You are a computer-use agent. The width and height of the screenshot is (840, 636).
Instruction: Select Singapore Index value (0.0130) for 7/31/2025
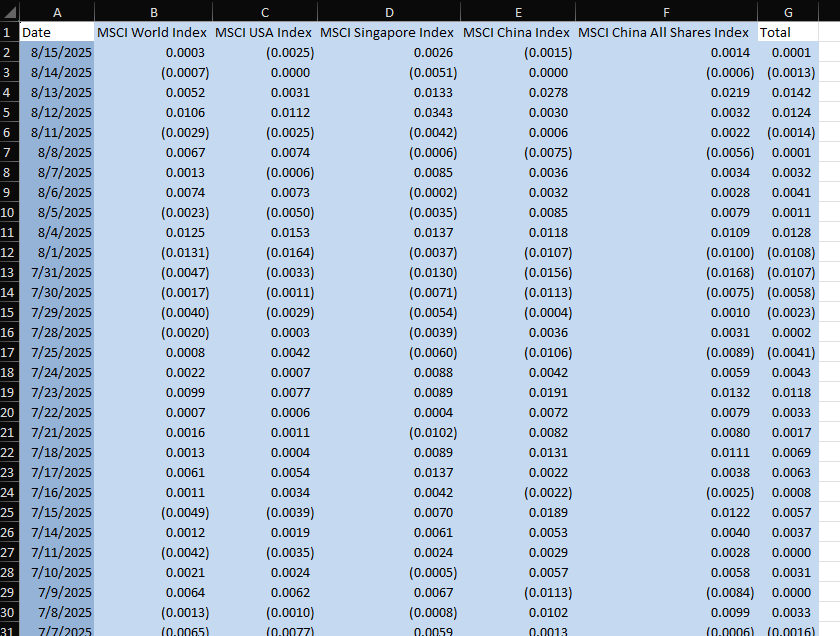coord(389,272)
